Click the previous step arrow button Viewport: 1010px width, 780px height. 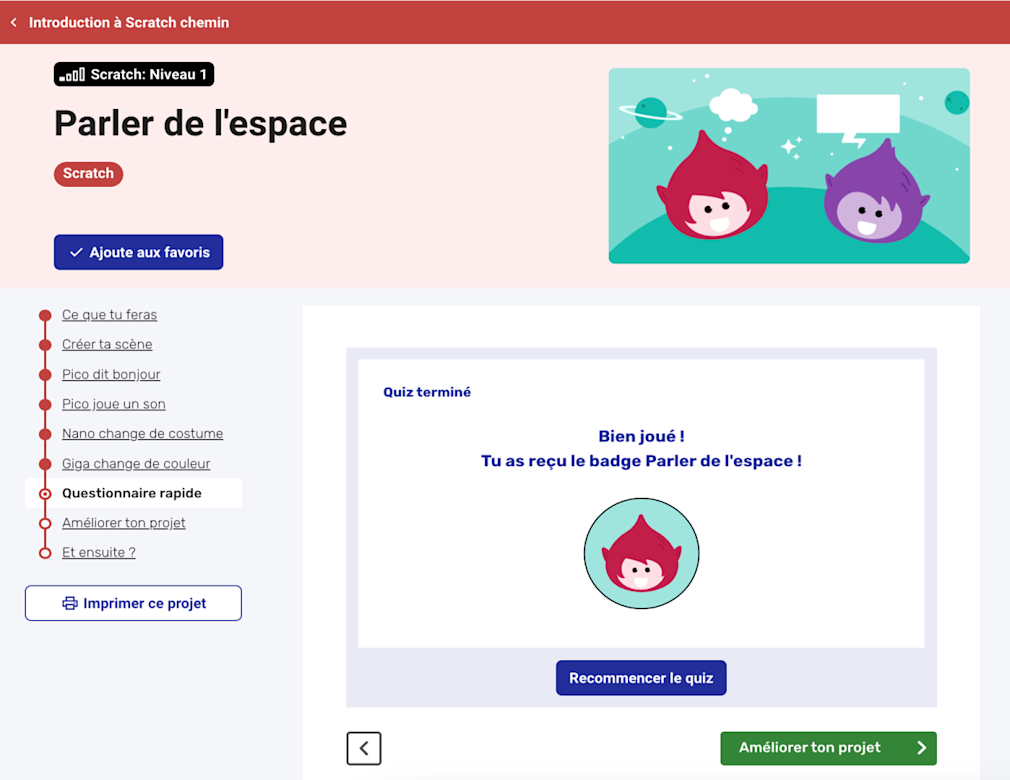364,748
